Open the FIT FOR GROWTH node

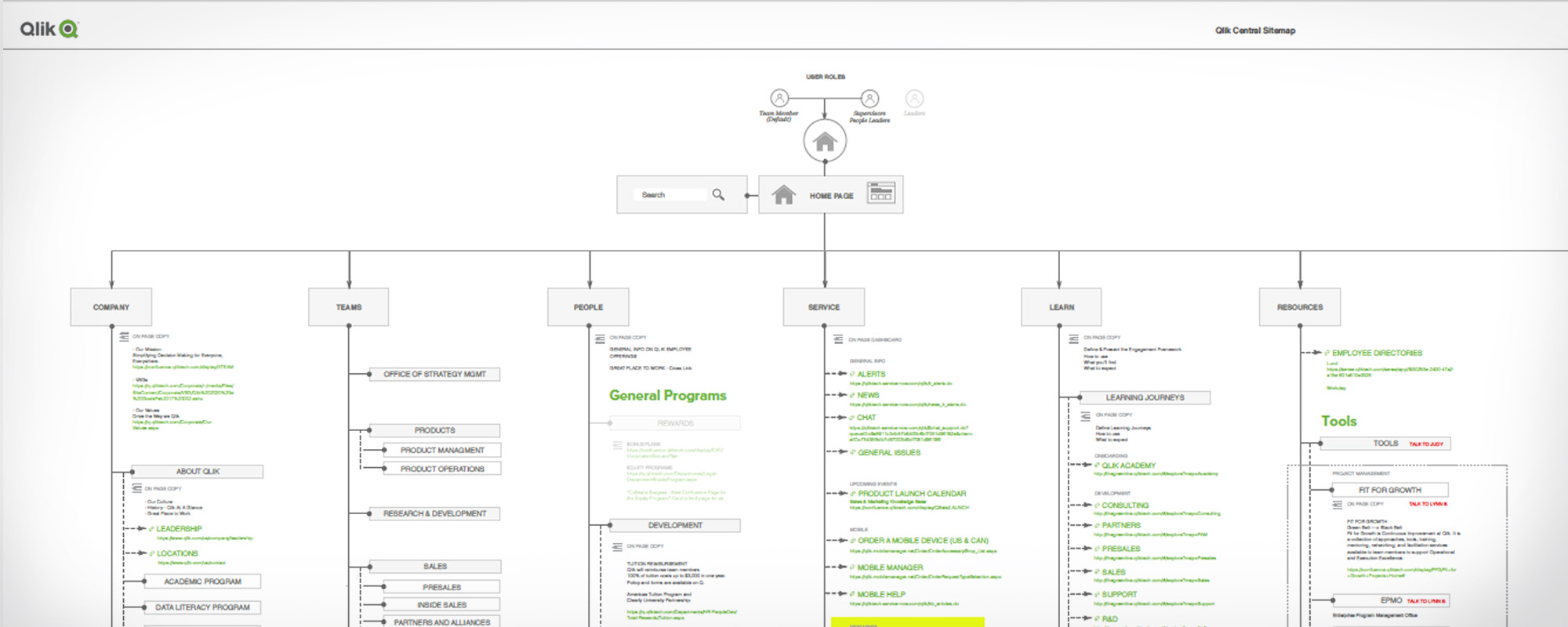1390,490
